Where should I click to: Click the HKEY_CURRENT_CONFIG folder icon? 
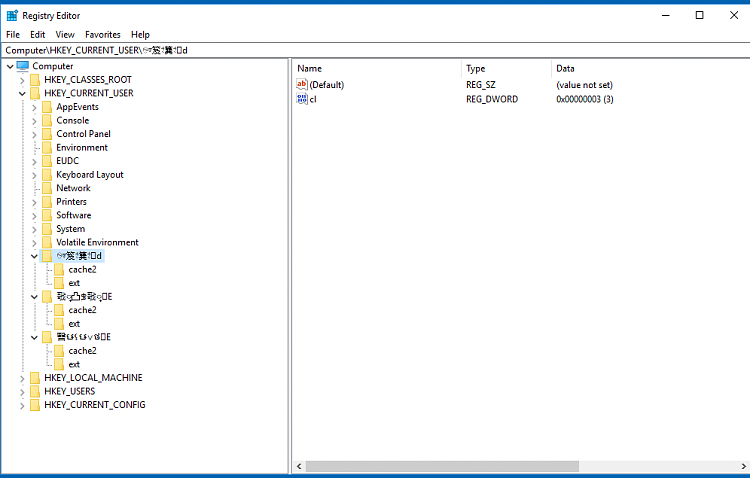click(34, 405)
